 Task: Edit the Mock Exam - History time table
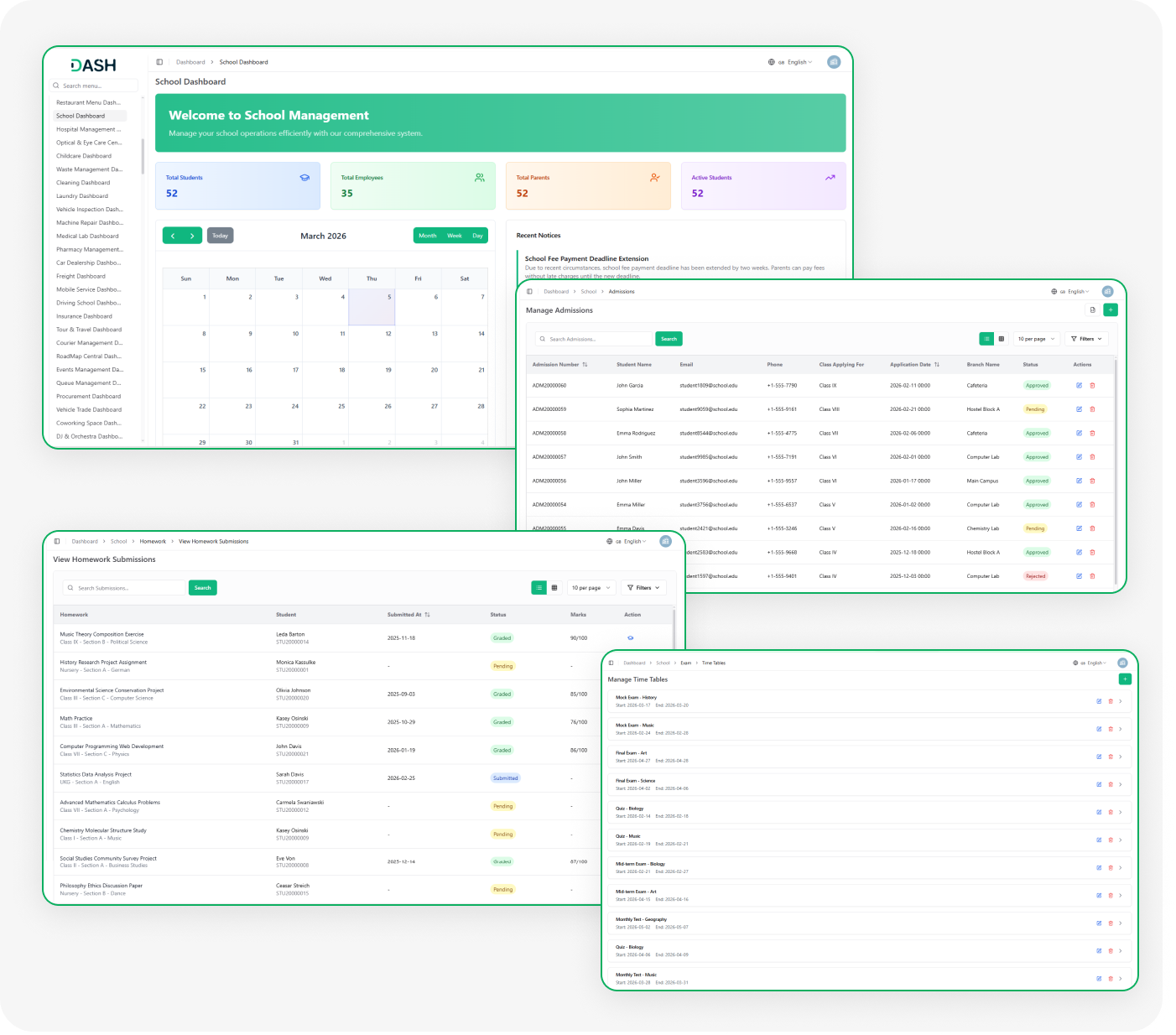[x=1099, y=701]
